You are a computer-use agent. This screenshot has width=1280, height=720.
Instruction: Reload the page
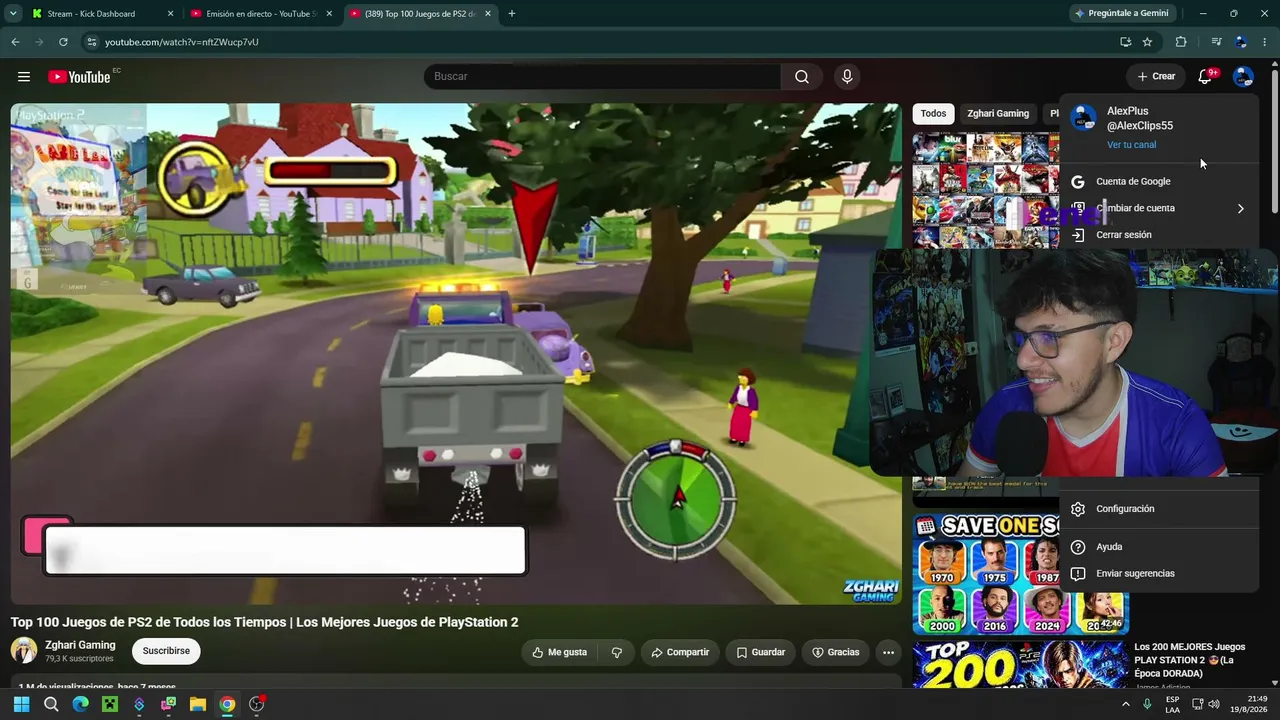pyautogui.click(x=63, y=42)
